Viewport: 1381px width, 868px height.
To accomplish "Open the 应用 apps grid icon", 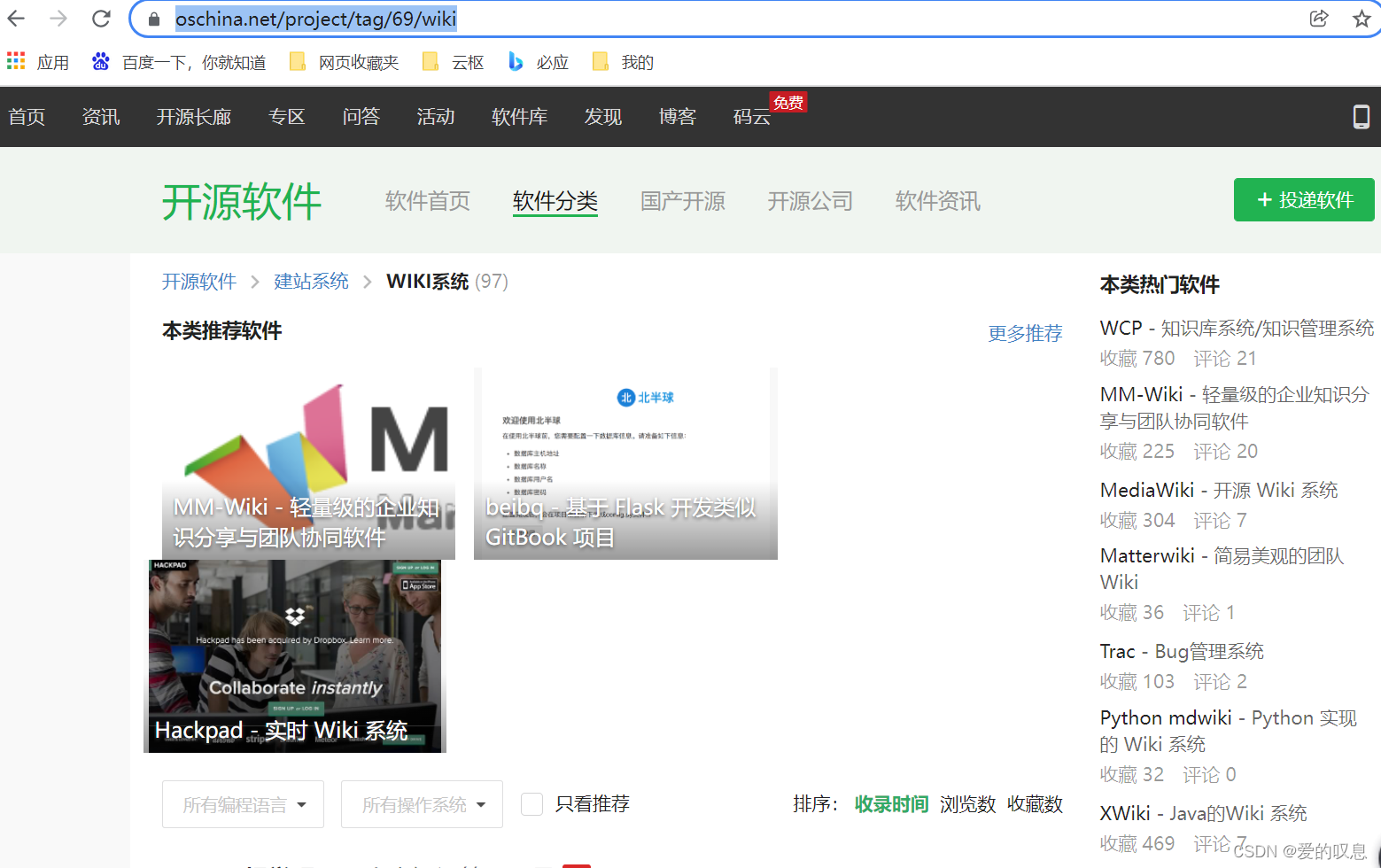I will (x=16, y=61).
